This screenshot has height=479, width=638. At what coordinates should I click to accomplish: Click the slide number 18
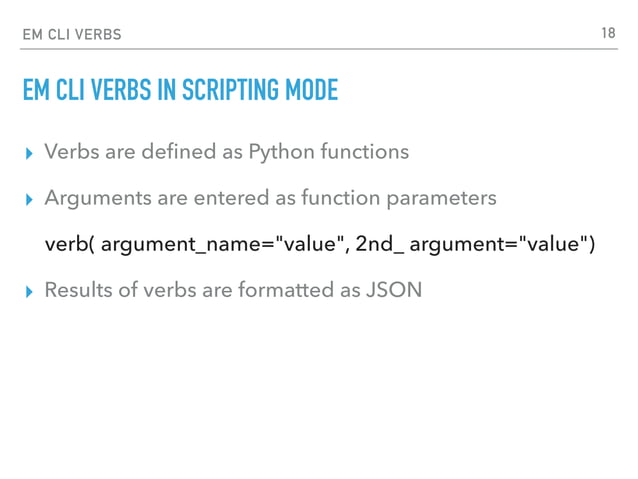[607, 33]
